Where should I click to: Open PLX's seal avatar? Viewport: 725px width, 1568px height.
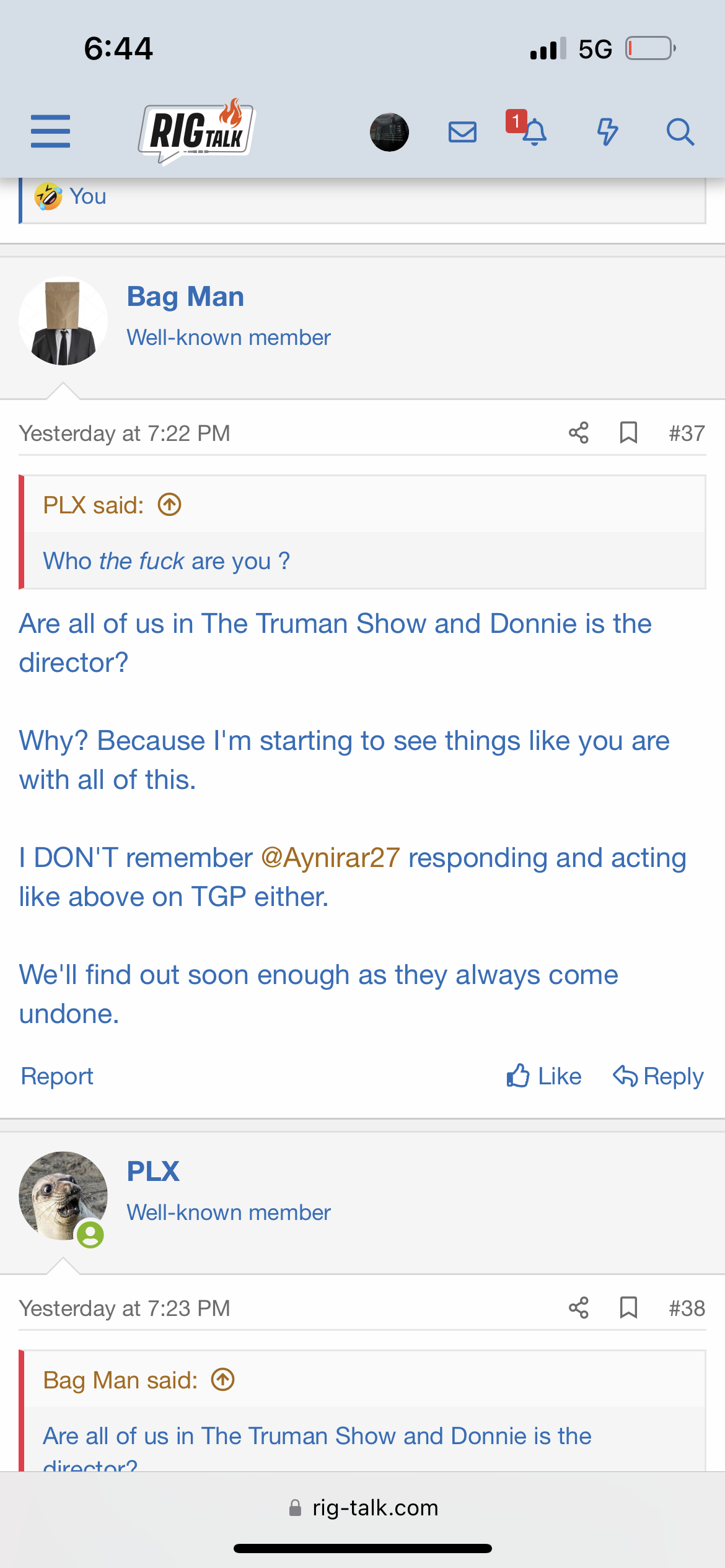(x=63, y=1195)
